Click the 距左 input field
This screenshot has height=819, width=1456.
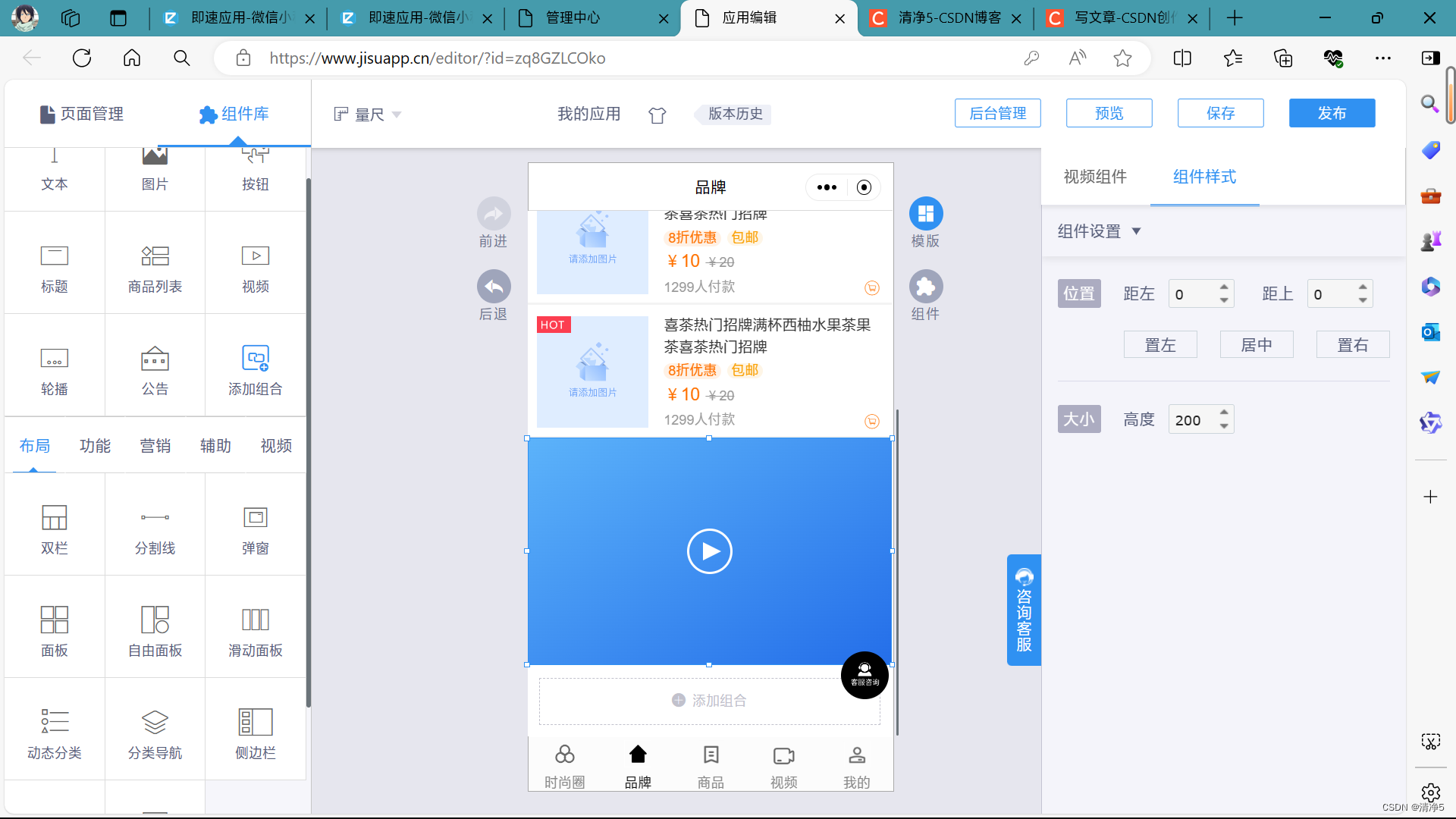click(x=1193, y=294)
